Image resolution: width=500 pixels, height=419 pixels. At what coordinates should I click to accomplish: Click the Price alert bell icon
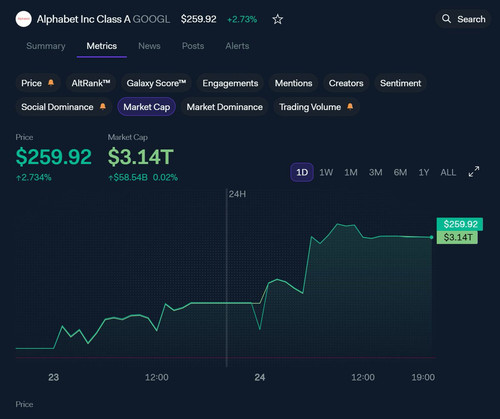51,82
